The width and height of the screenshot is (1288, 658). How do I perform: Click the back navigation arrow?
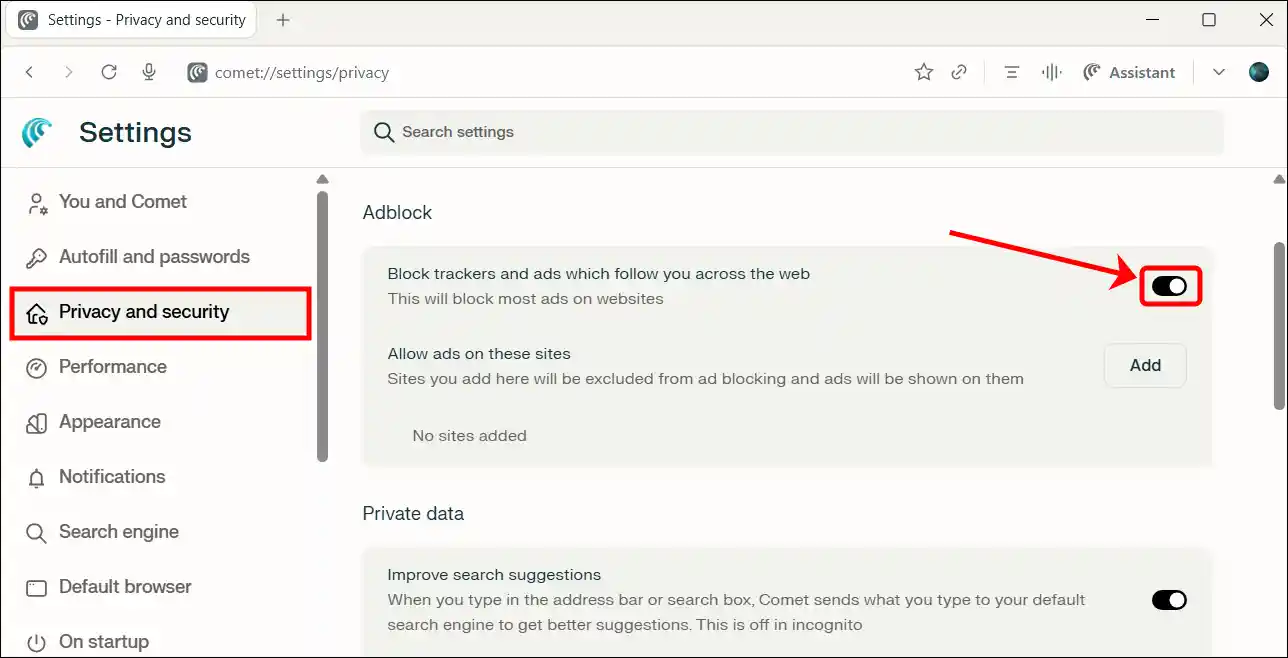(x=30, y=72)
